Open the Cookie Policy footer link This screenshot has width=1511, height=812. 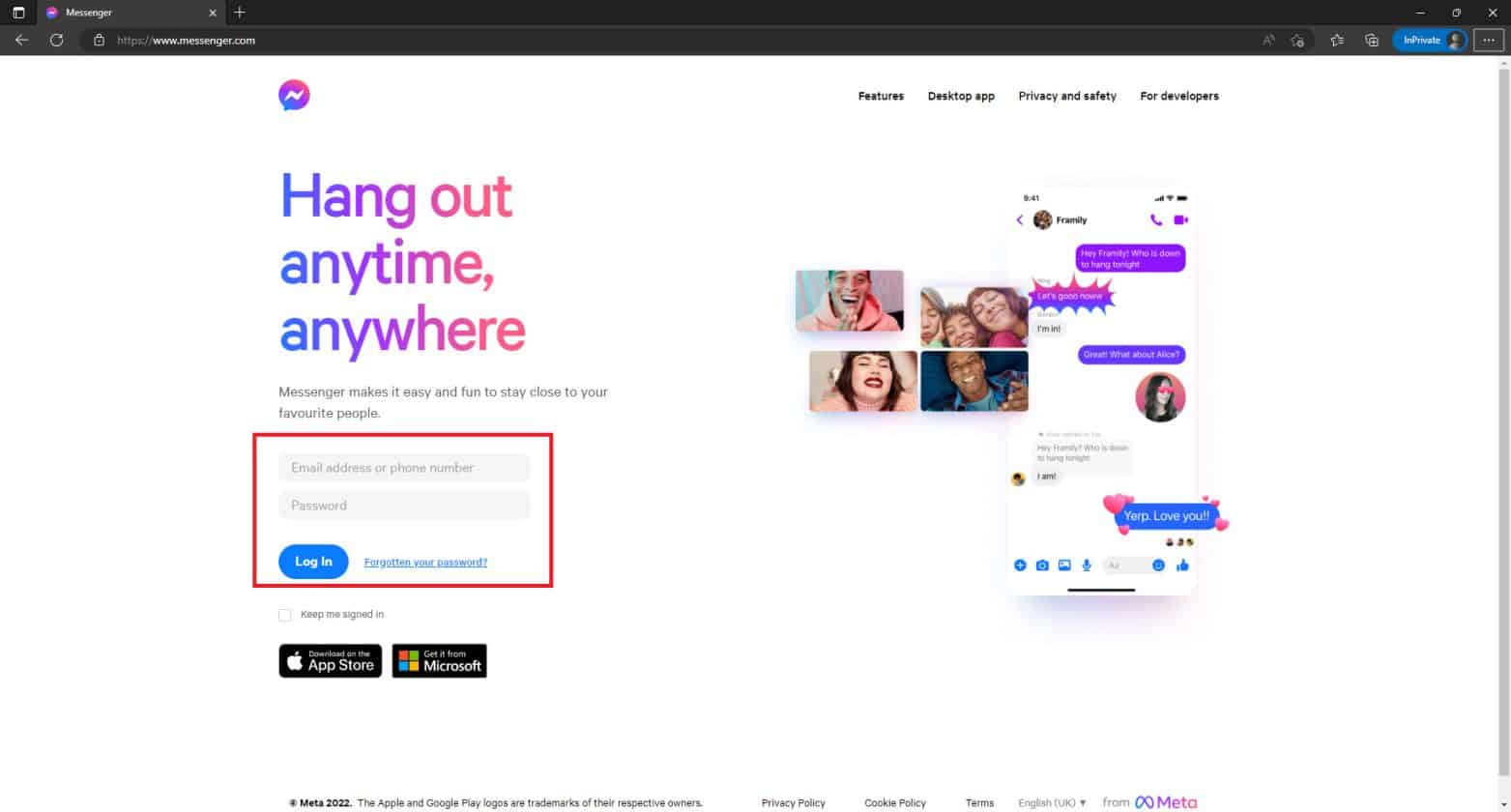point(894,802)
